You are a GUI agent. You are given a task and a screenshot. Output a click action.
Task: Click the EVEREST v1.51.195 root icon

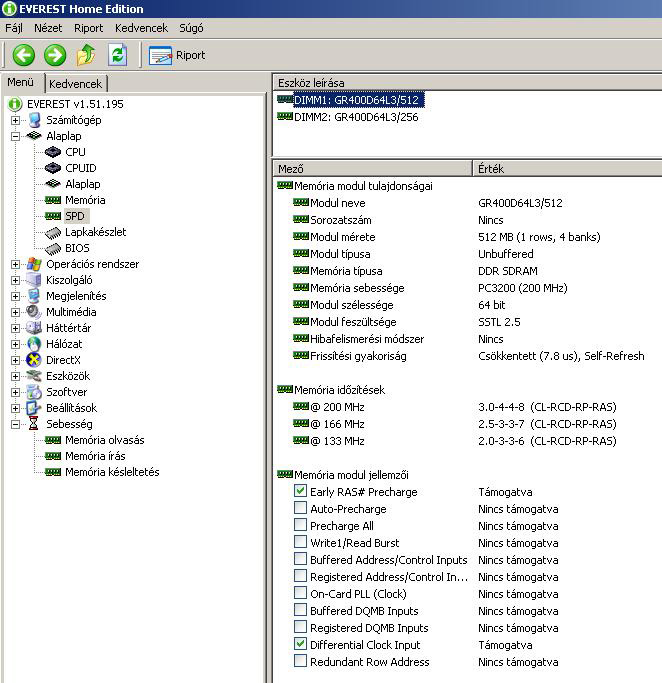(15, 104)
